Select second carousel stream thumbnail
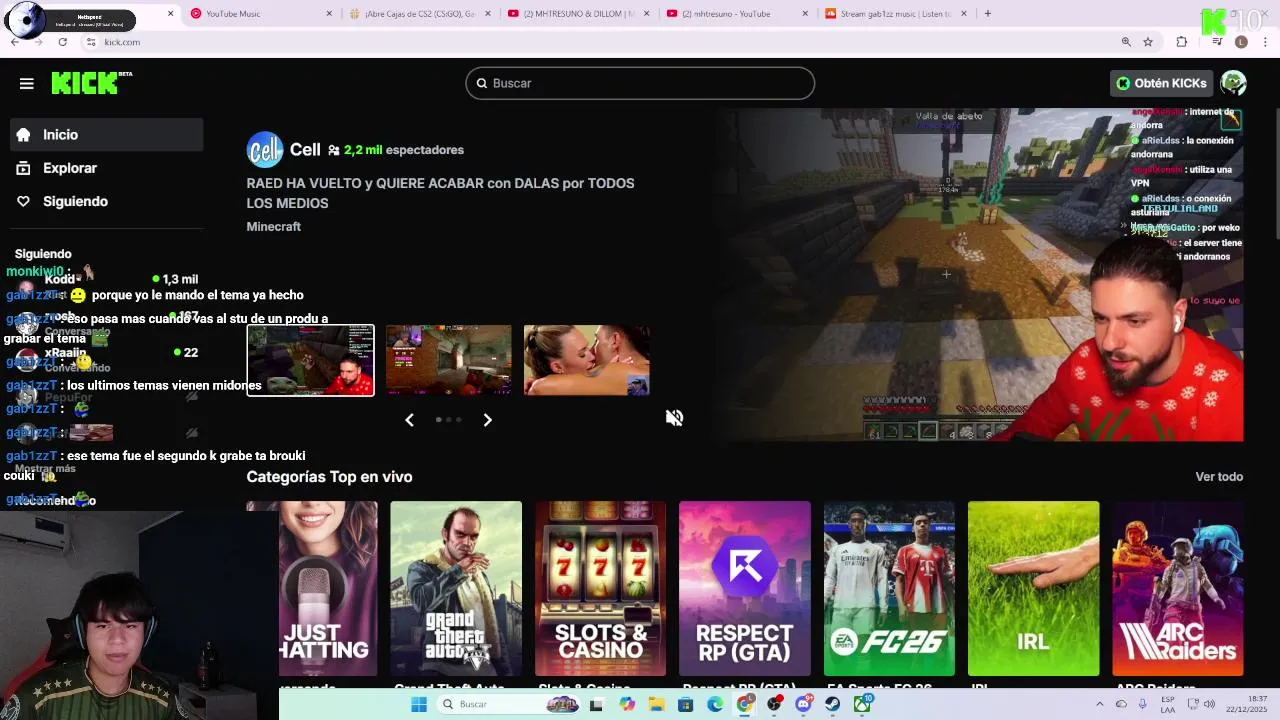Viewport: 1280px width, 720px height. [x=449, y=360]
